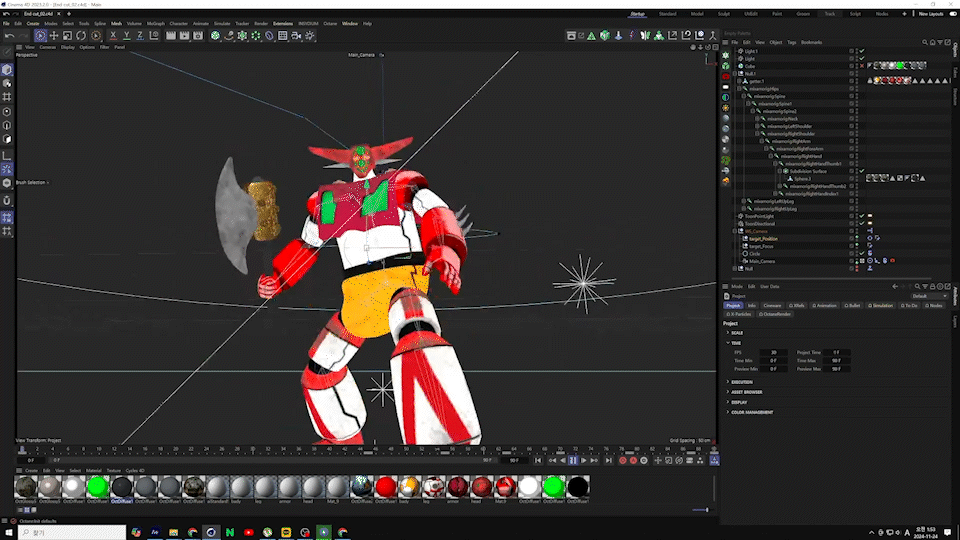Viewport: 960px width, 540px height.
Task: Toggle Z axis lock
Action: tap(140, 36)
